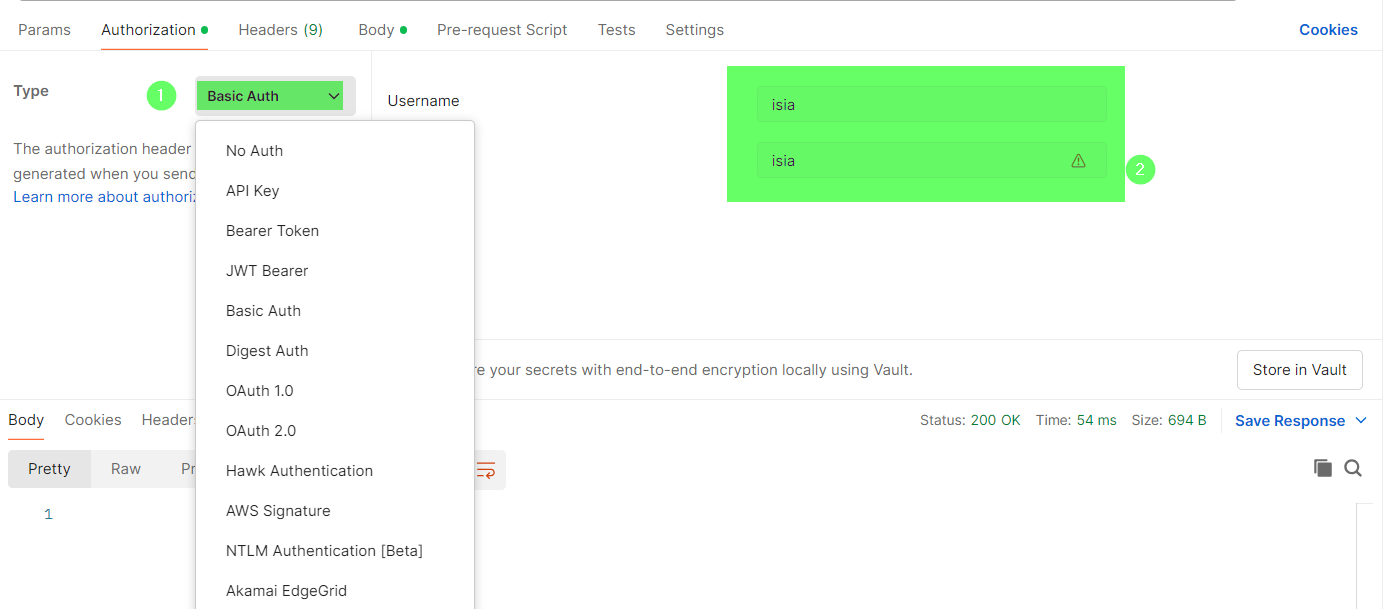Switch to the Tests tab
Screen dimensions: 1395x609
616,30
